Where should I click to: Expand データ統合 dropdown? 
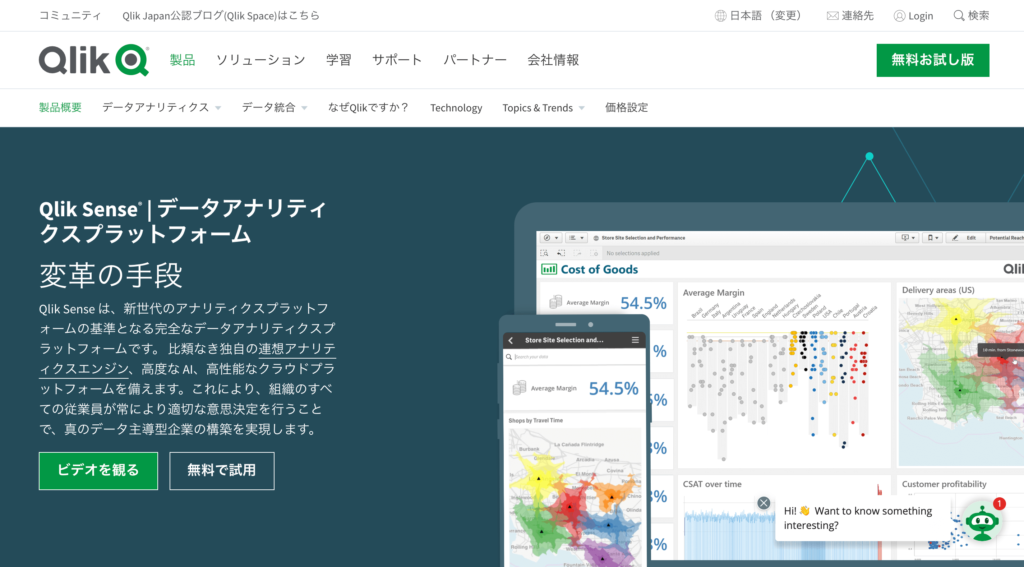(304, 108)
